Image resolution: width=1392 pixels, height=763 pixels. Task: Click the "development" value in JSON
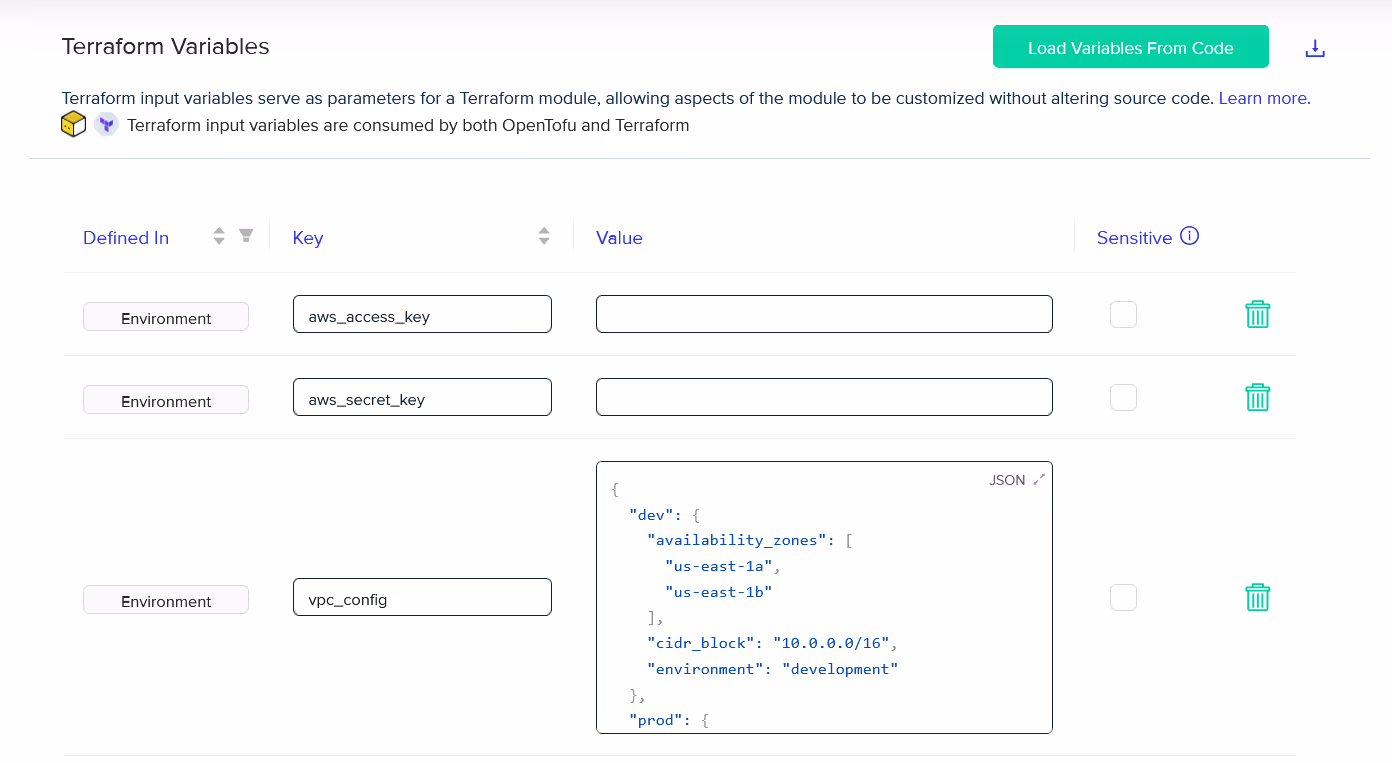(840, 669)
